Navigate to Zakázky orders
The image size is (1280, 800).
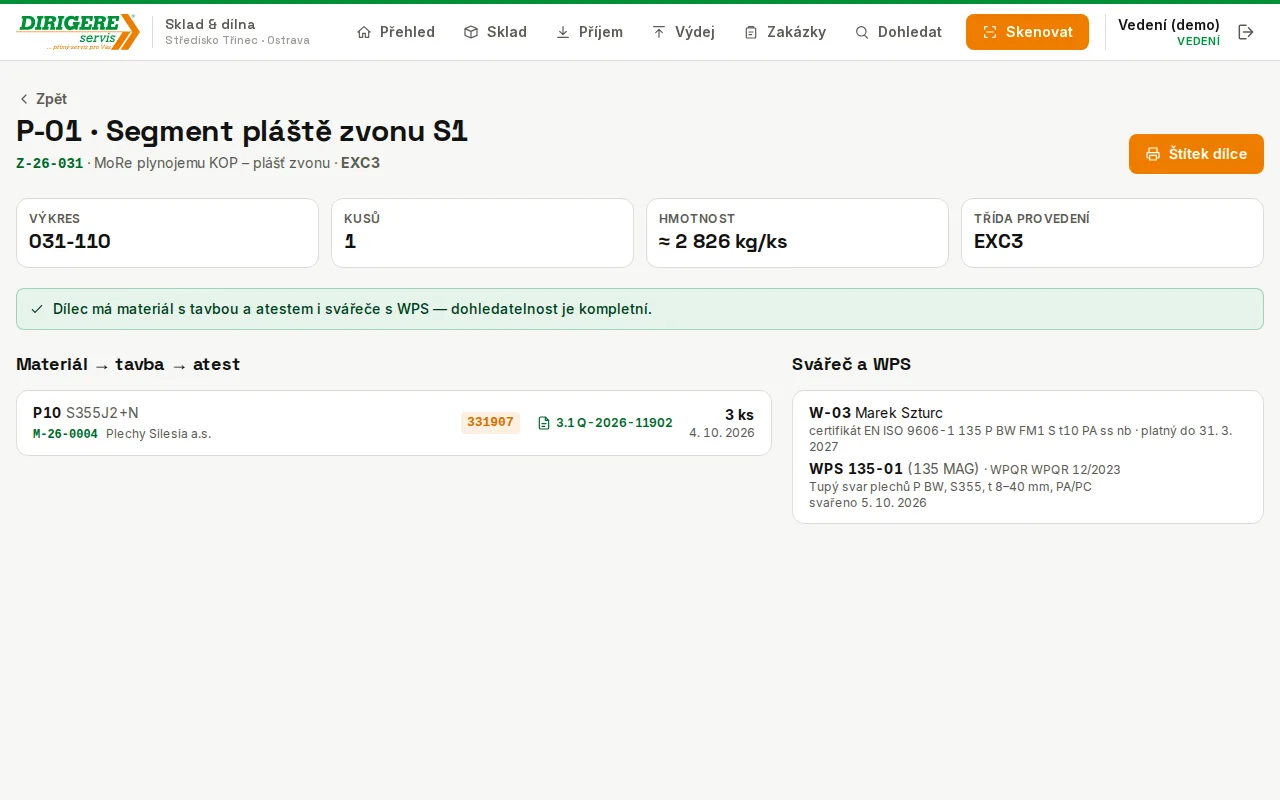pyautogui.click(x=785, y=32)
